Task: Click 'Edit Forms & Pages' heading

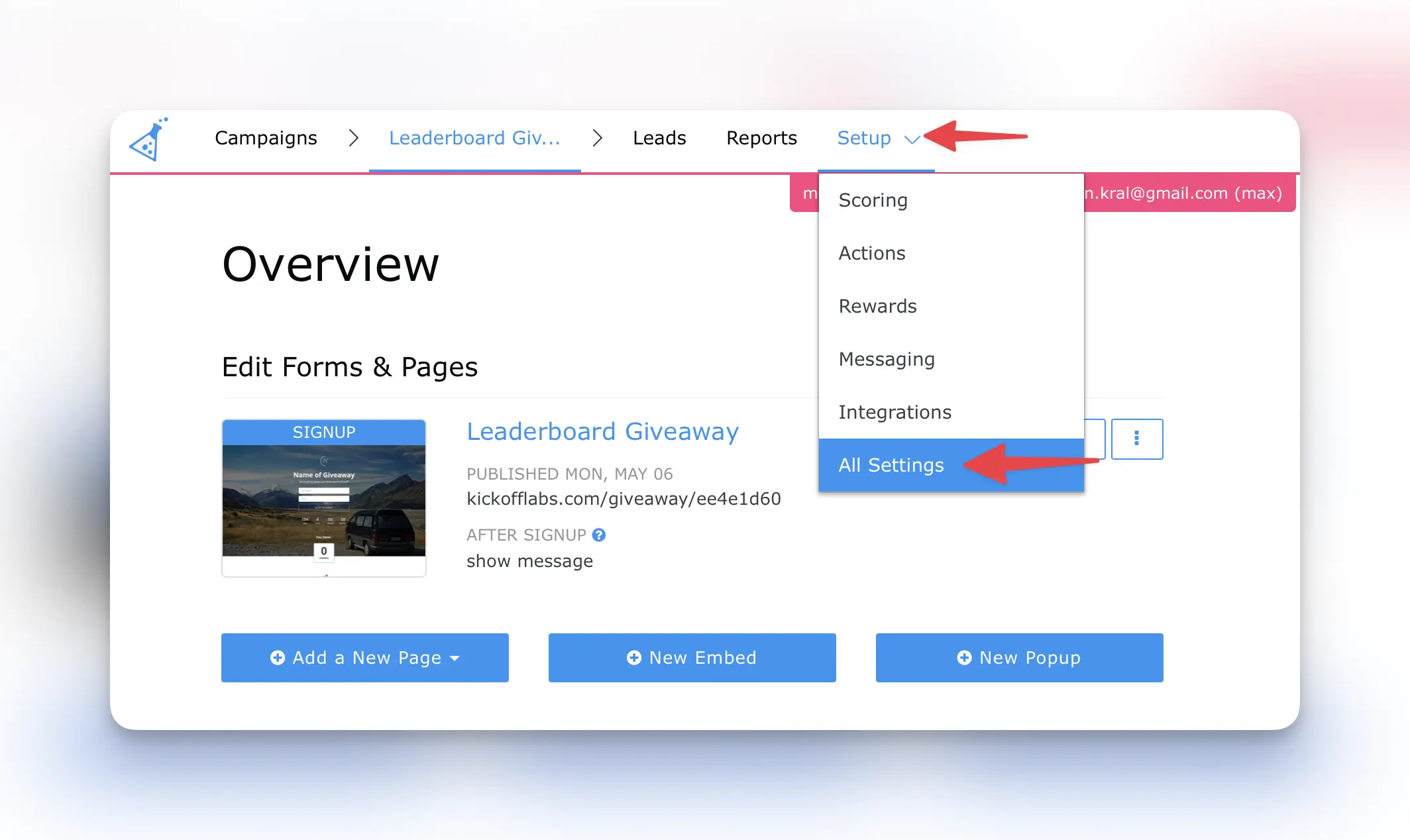Action: [x=349, y=366]
